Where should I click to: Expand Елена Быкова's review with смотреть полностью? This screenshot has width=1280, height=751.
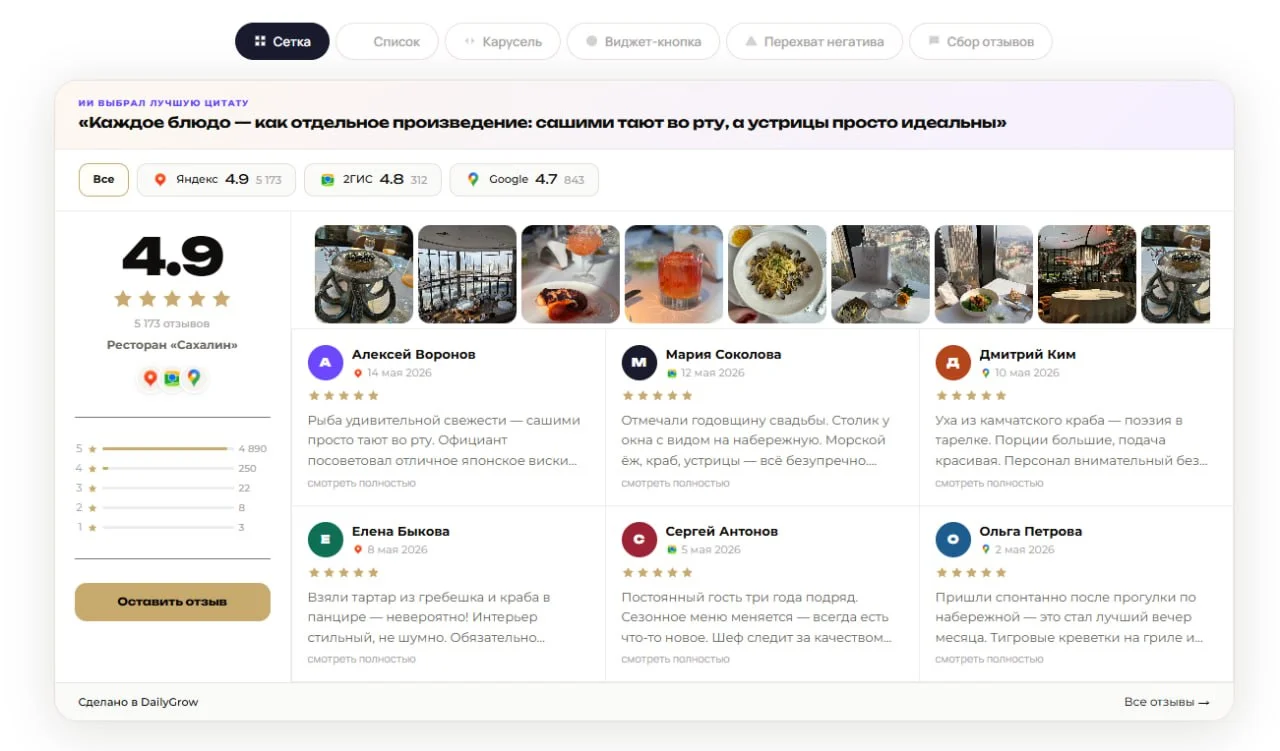tap(361, 659)
